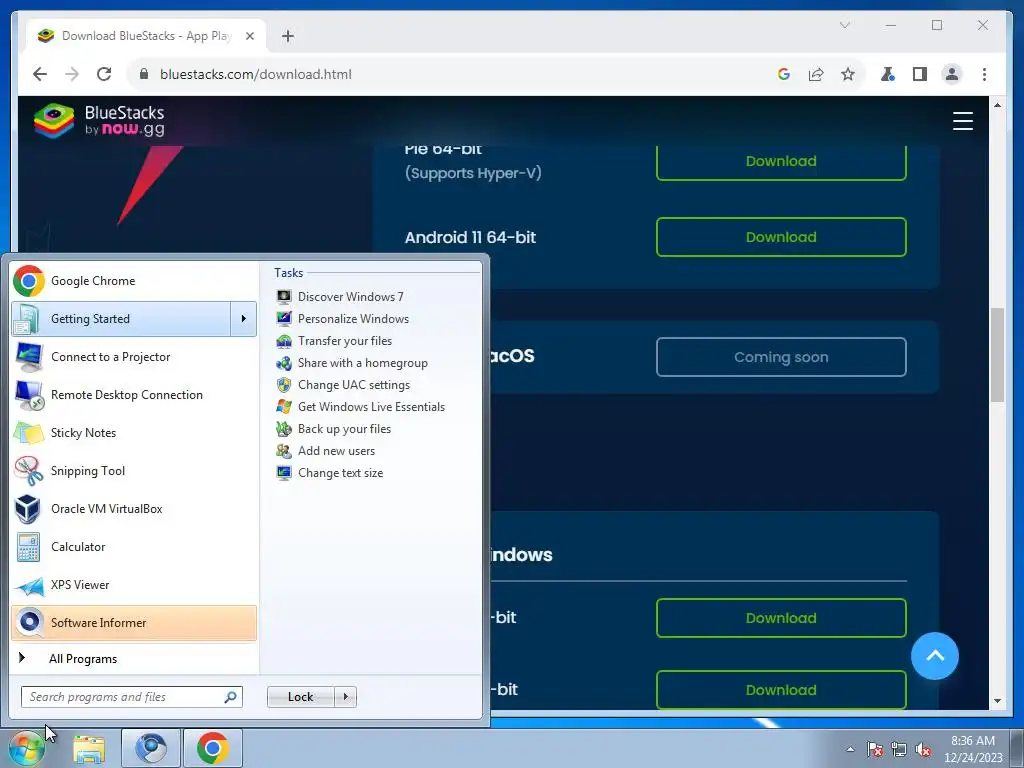Open Chrome three-dot menu

pos(984,74)
